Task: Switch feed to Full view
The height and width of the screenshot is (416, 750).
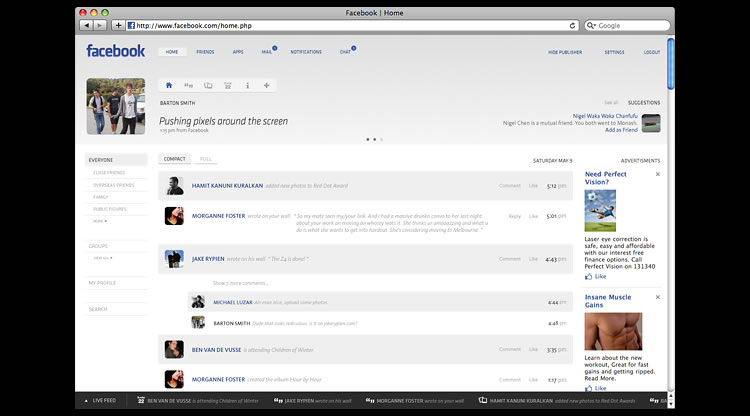Action: click(x=205, y=159)
